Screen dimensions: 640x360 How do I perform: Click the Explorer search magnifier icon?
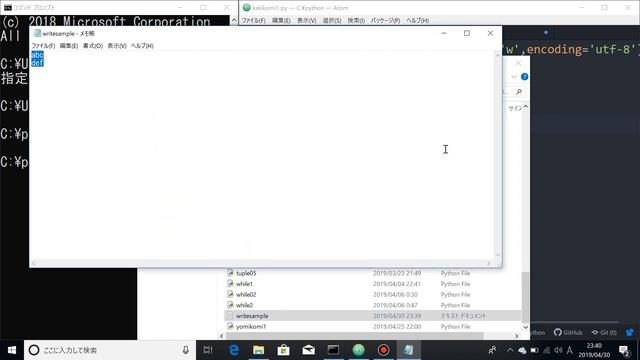pos(519,92)
